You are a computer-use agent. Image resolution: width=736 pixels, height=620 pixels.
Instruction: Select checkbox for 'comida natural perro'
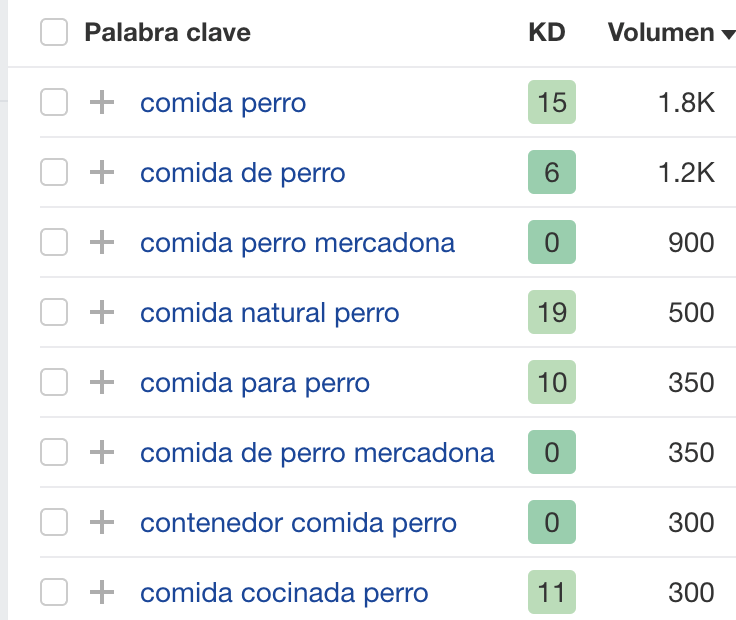[54, 312]
